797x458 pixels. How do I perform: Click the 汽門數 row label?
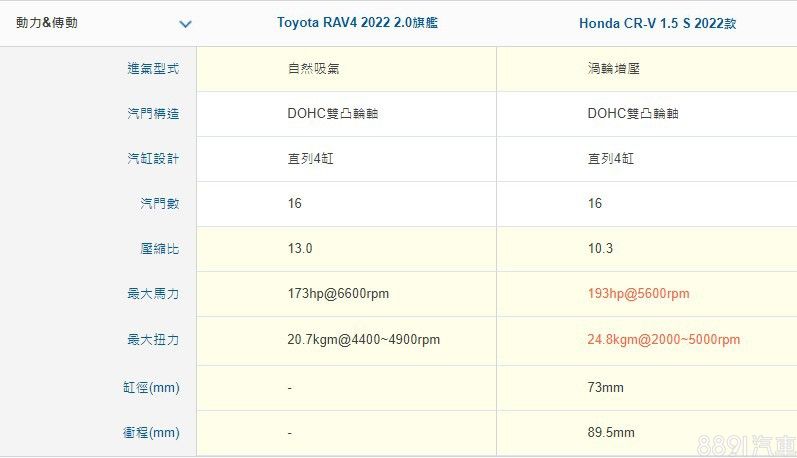(x=160, y=204)
